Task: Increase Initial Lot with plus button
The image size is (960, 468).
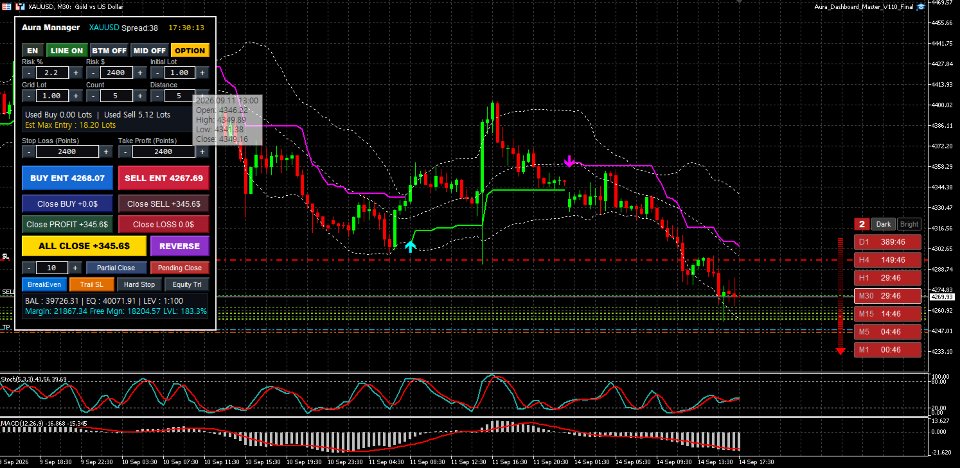Action: (x=203, y=73)
